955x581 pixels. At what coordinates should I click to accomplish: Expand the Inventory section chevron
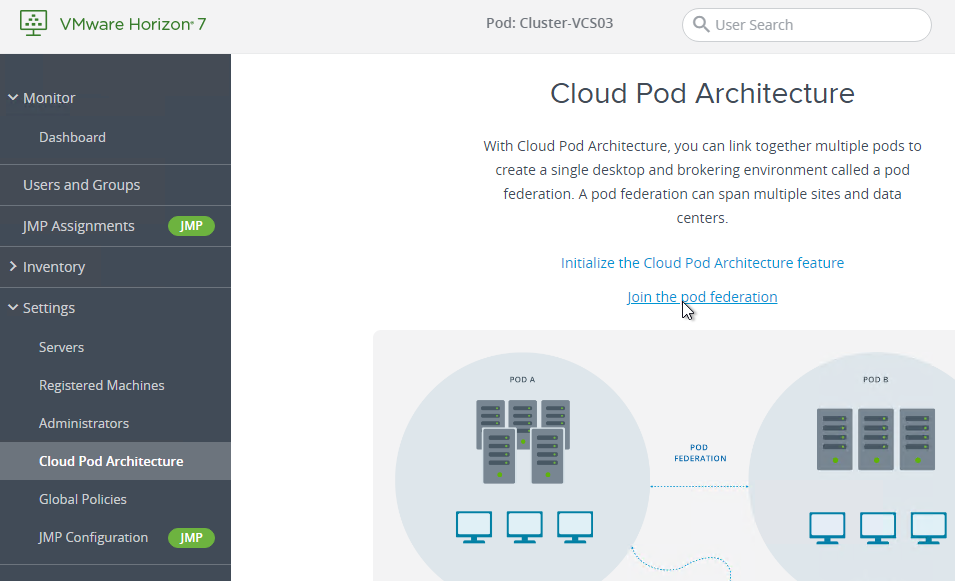[13, 267]
